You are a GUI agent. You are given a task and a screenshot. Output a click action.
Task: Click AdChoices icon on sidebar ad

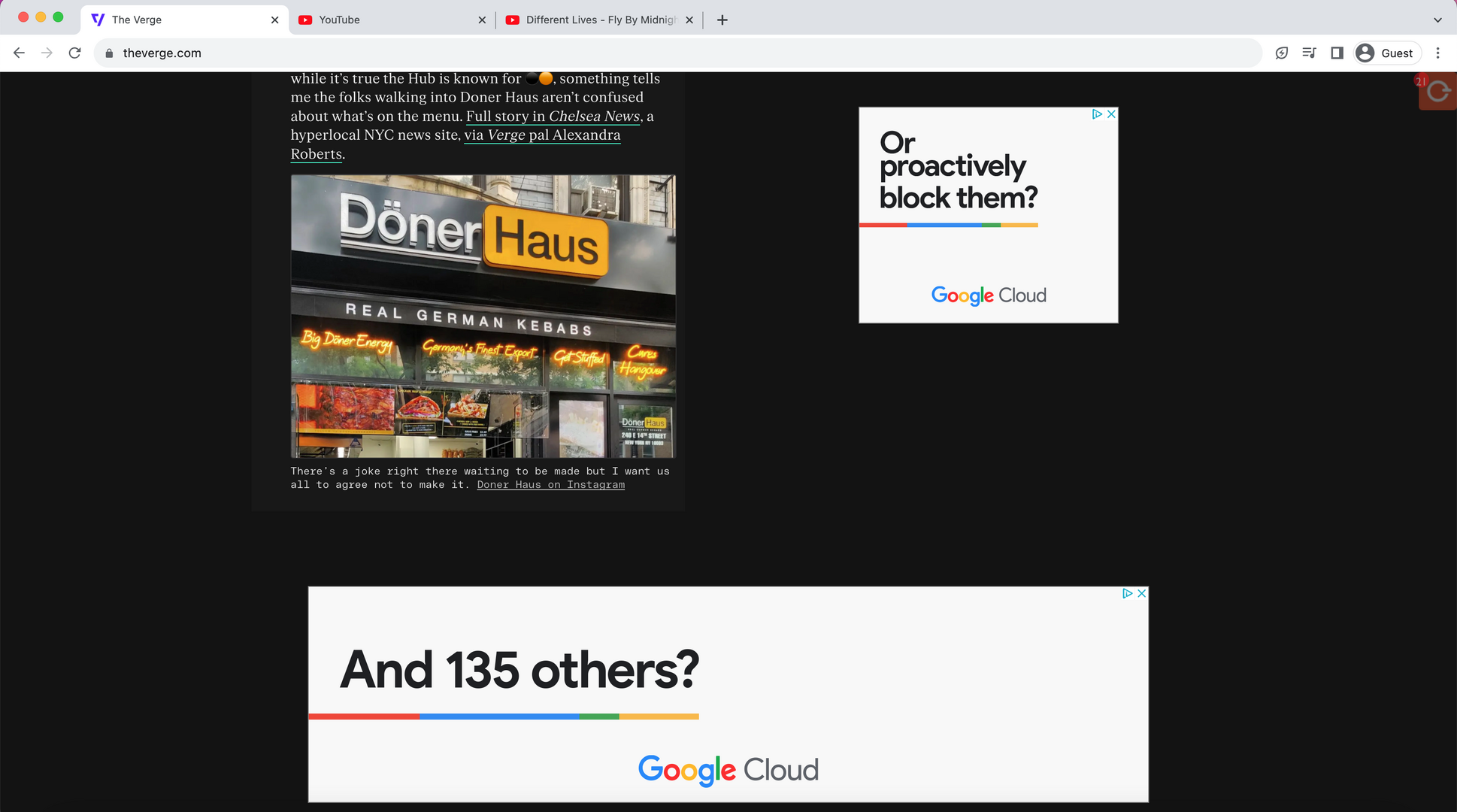[1097, 114]
